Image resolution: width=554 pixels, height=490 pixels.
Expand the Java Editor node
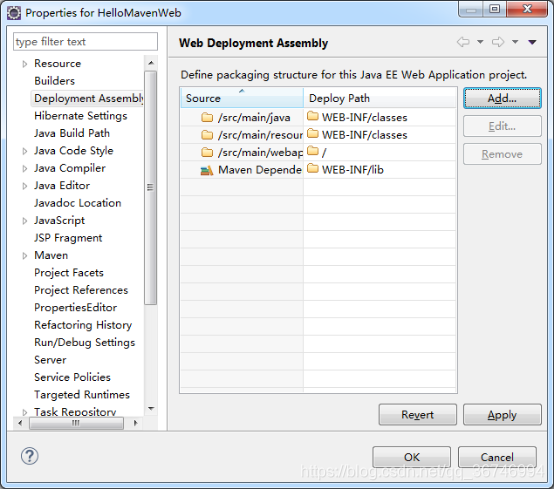(x=24, y=186)
